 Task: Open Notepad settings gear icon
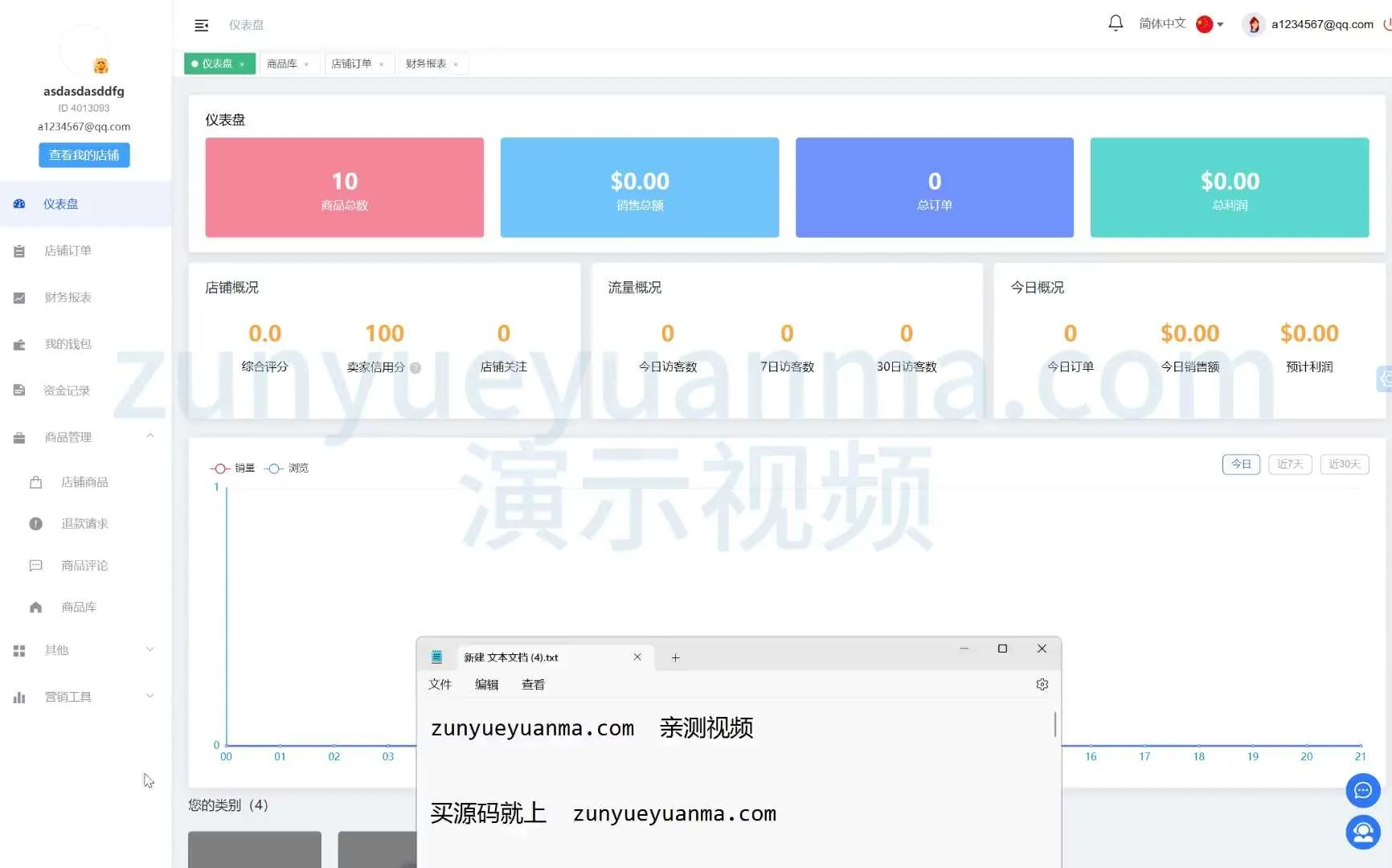1042,685
